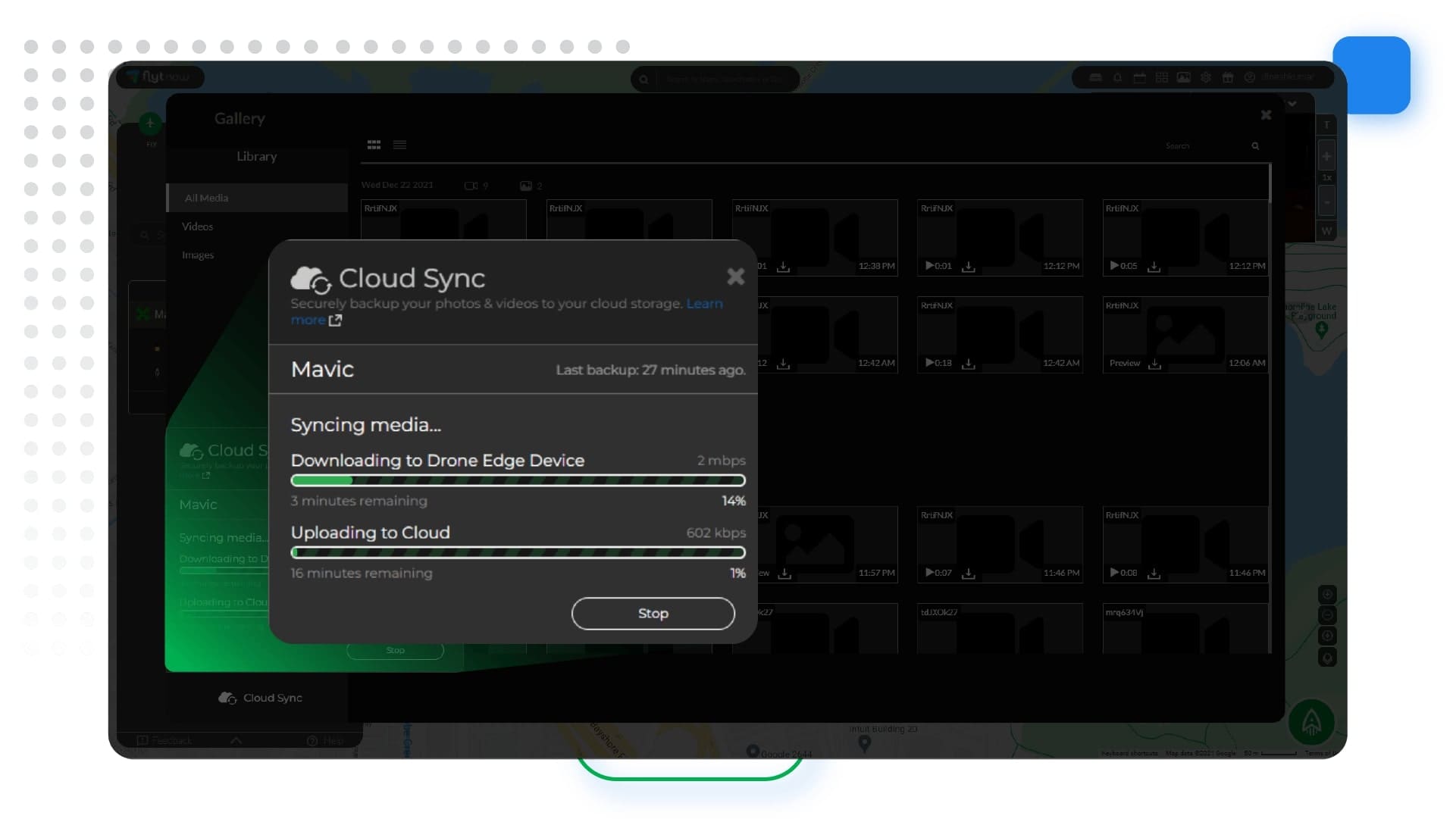This screenshot has height=819, width=1456.
Task: Select All Media in the Library
Action: click(257, 198)
